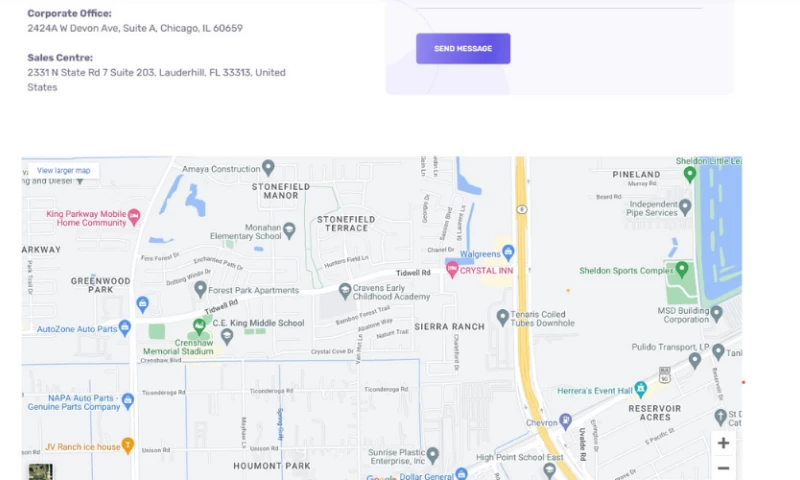800x480 pixels.
Task: Click the Amaya Construction location pin
Action: 268,167
